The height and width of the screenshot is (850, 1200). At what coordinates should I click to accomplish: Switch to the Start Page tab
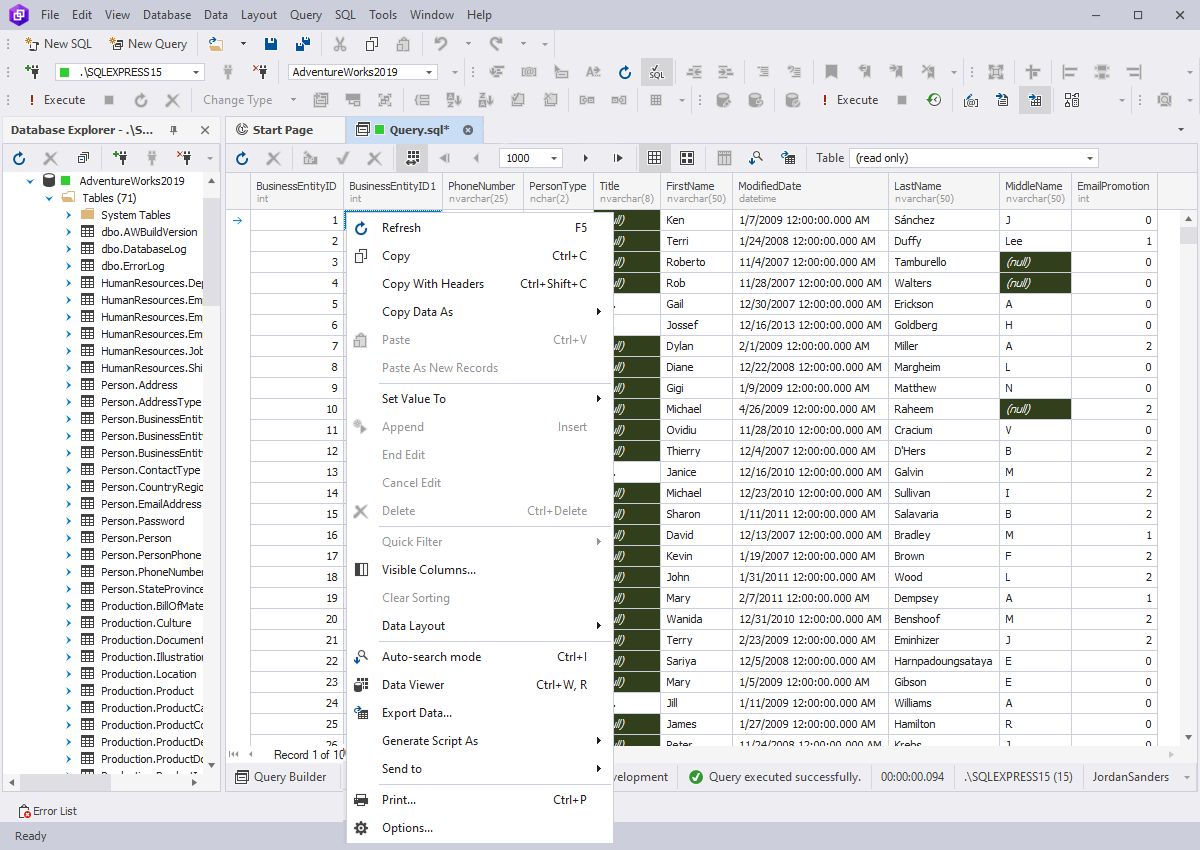[285, 130]
